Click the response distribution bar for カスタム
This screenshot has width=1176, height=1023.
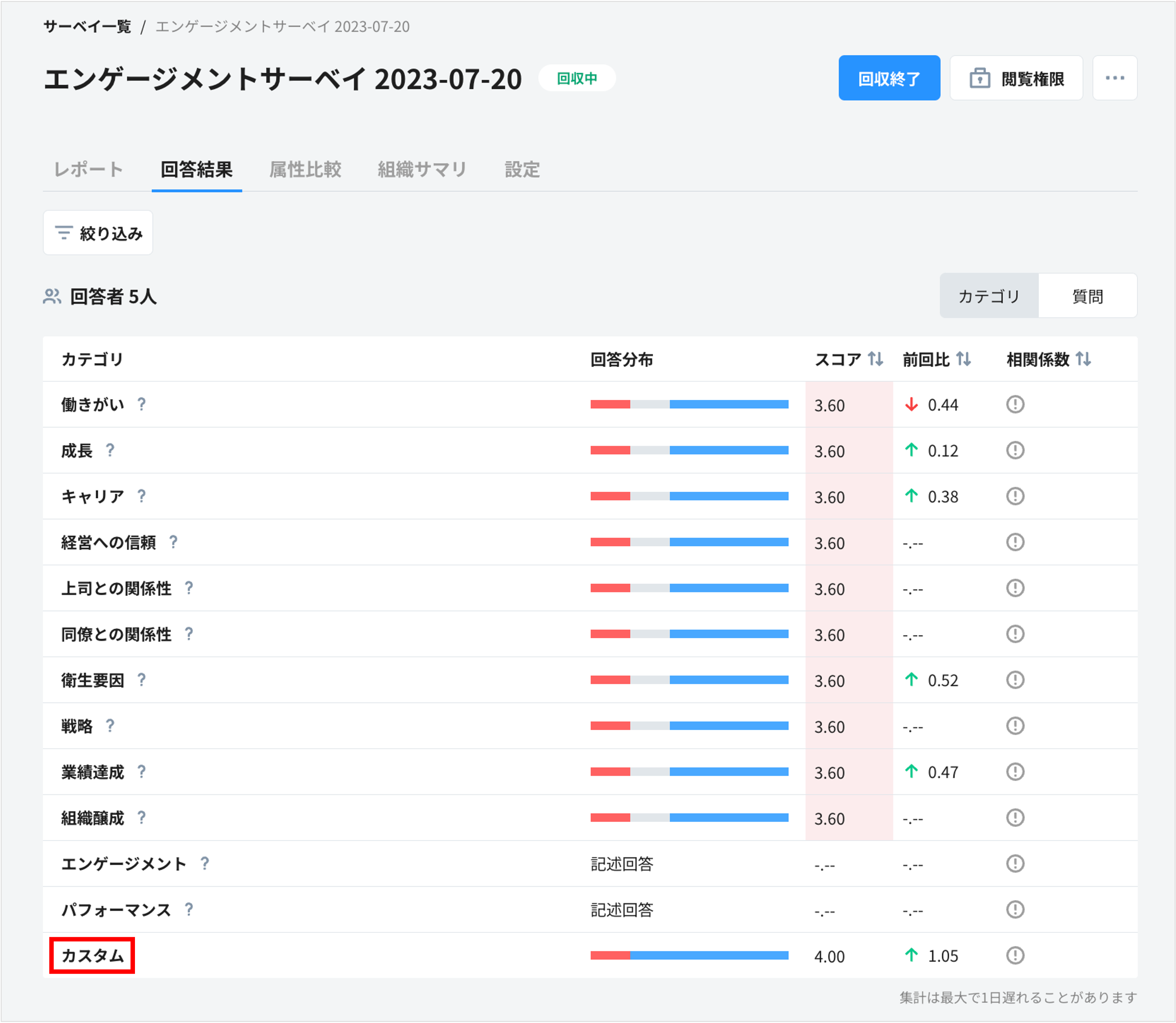689,956
